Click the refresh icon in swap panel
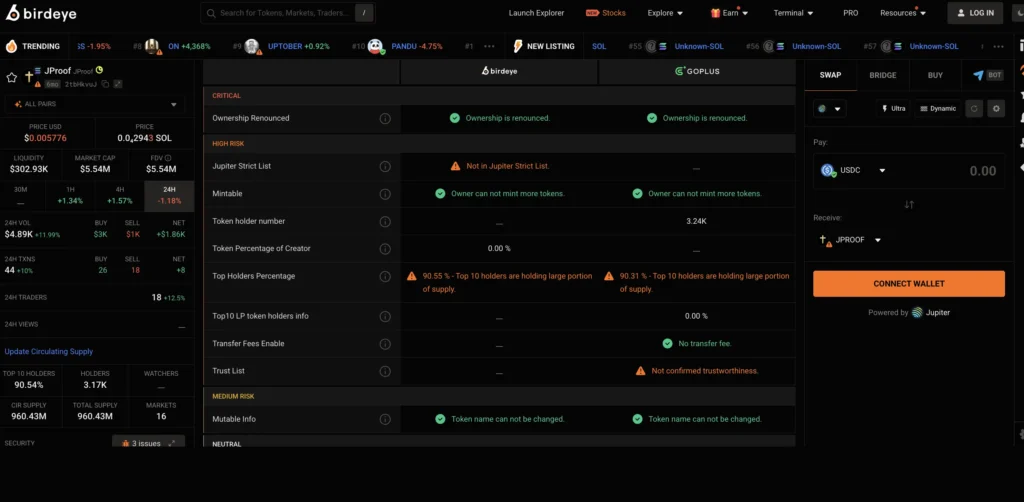1024x502 pixels. (x=974, y=108)
